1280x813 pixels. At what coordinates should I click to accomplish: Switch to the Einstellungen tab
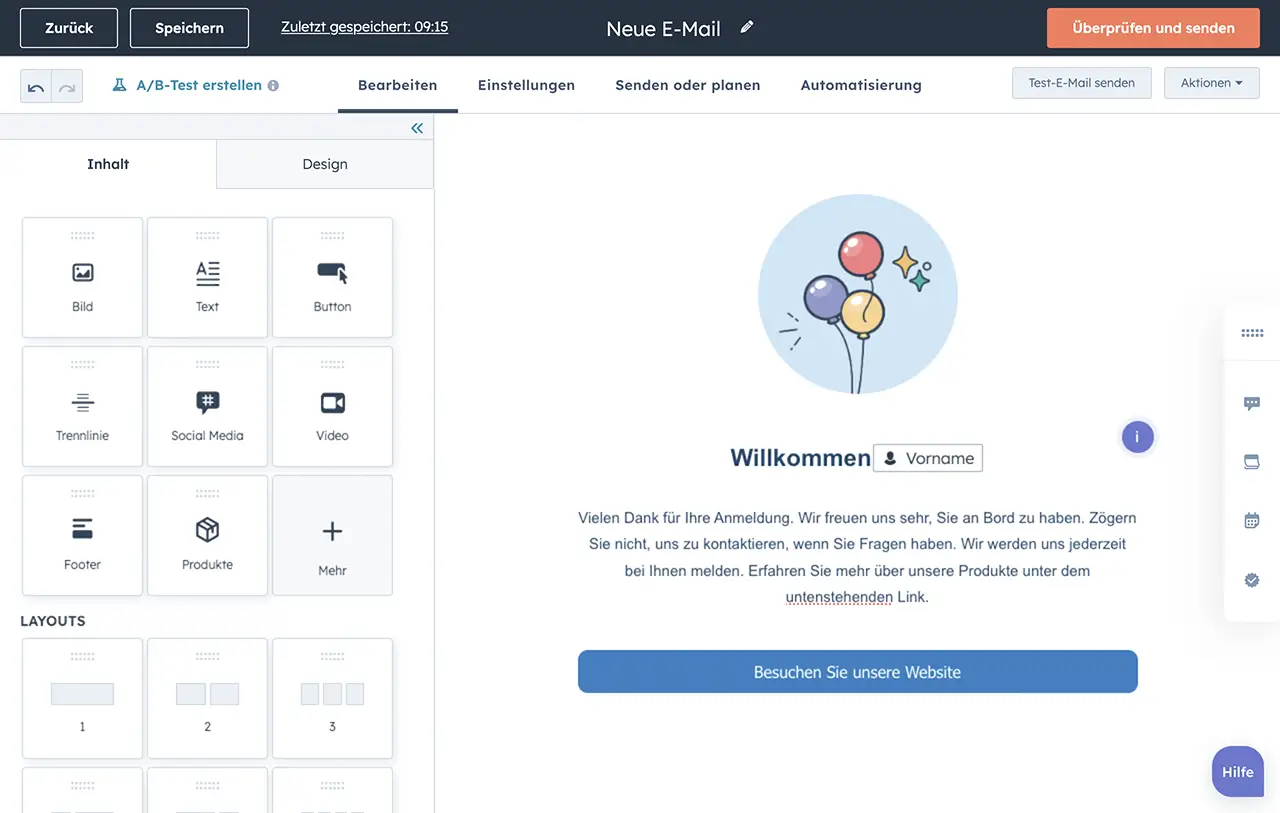click(526, 85)
